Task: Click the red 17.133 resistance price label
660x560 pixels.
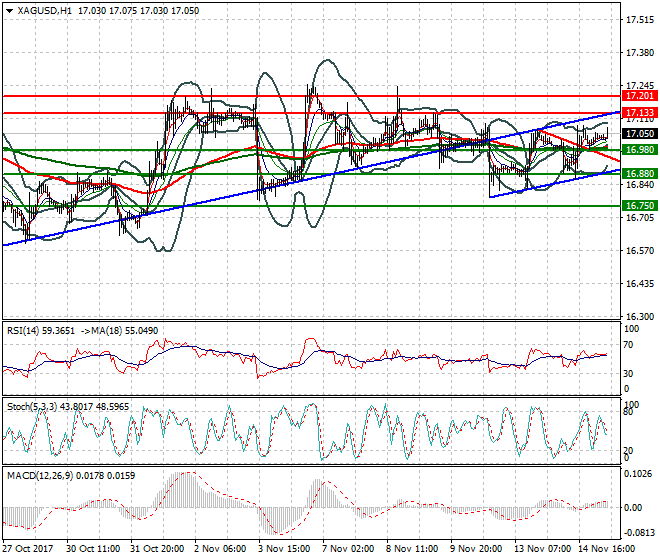Action: pos(639,113)
